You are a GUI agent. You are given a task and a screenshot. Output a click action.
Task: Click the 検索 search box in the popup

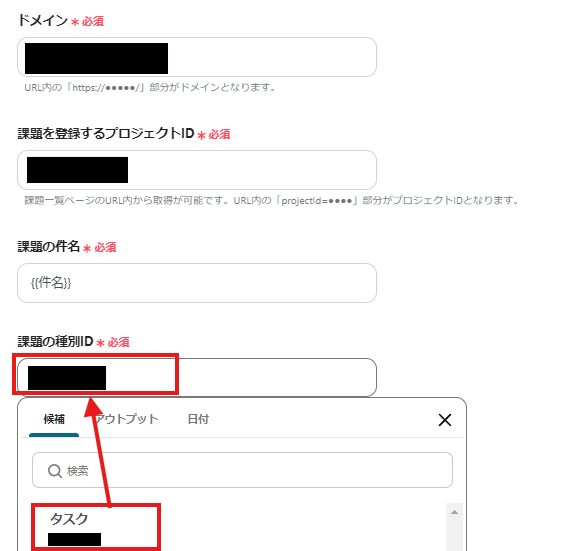[242, 470]
